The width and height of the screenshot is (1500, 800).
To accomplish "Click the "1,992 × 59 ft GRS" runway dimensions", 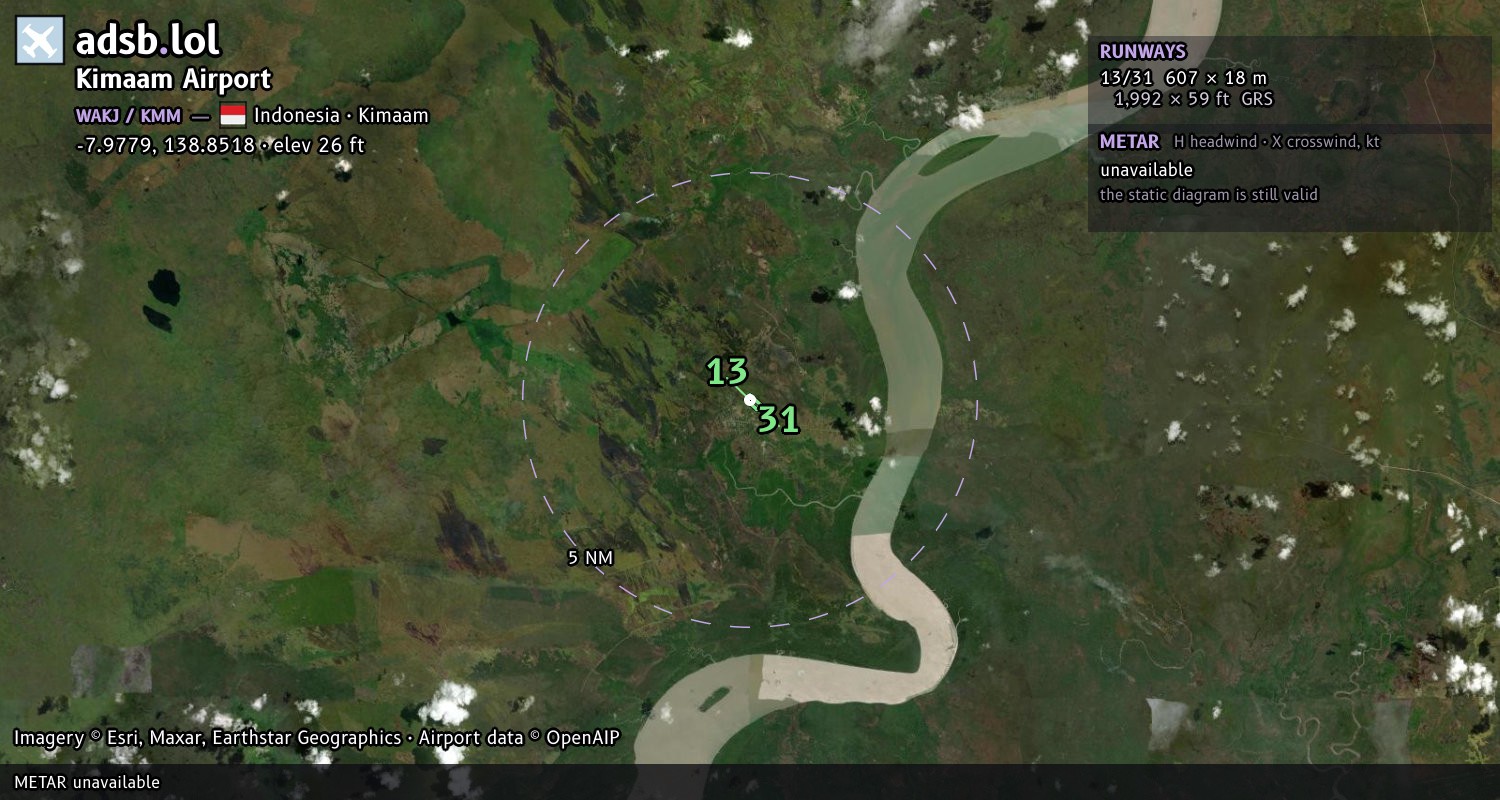I will (1194, 98).
